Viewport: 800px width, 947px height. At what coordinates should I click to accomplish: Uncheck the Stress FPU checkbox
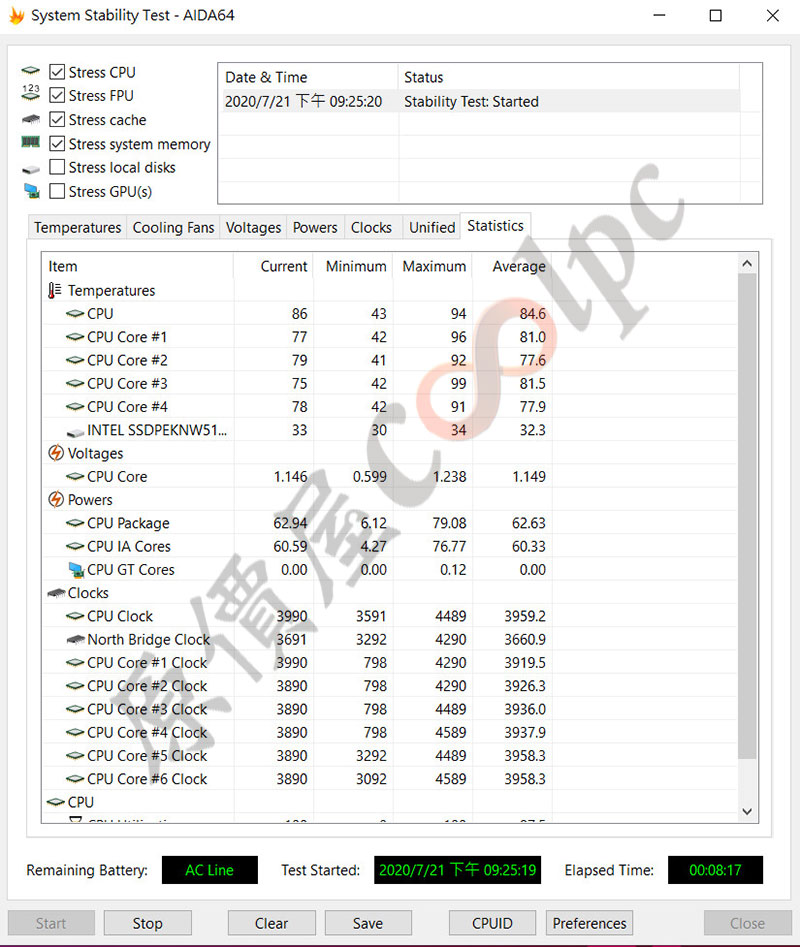coord(57,95)
